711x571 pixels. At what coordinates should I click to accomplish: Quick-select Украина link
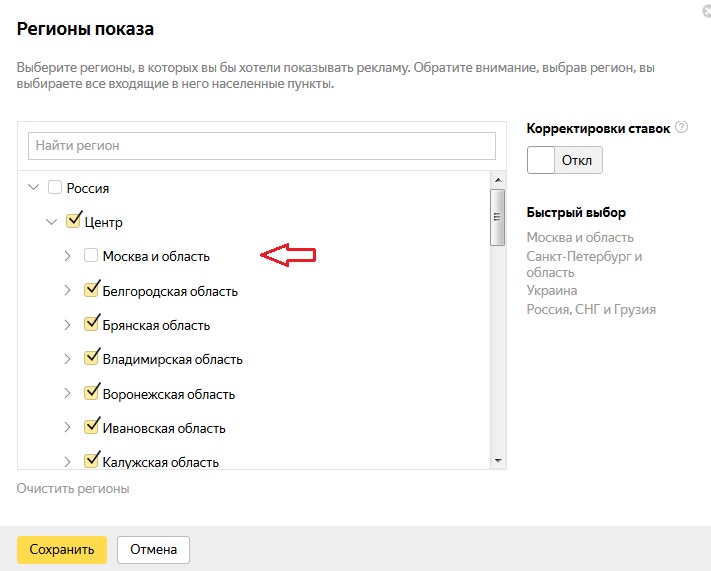(552, 290)
